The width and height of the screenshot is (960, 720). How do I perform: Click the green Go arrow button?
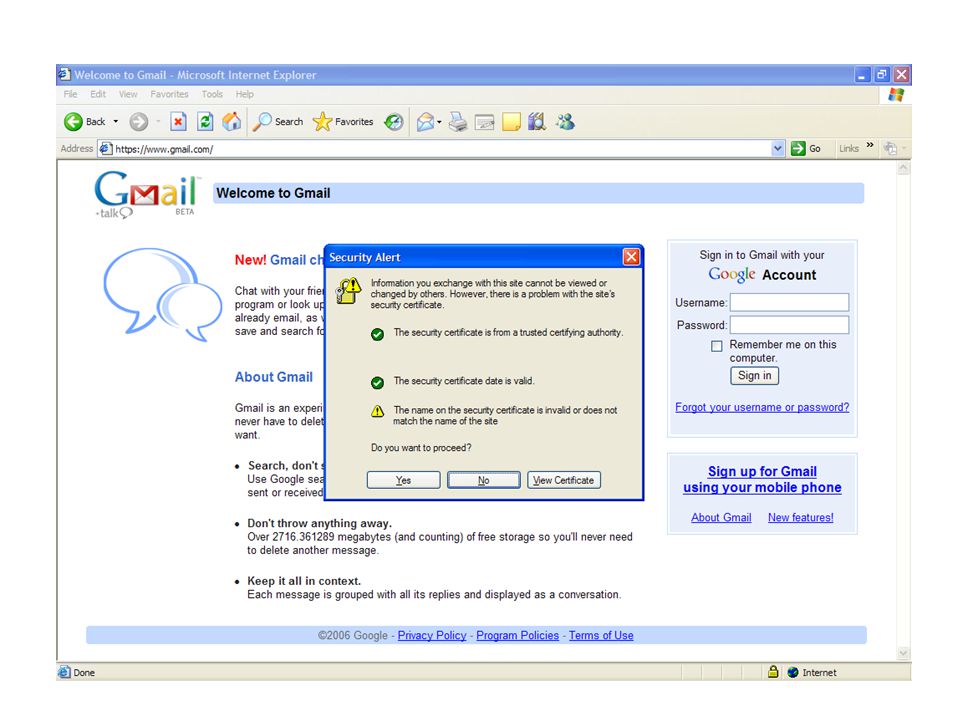[798, 148]
